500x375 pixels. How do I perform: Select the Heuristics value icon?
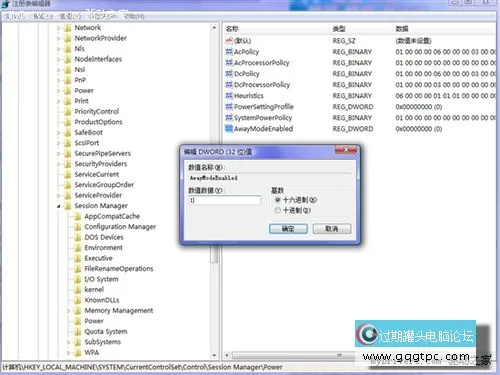[x=229, y=95]
